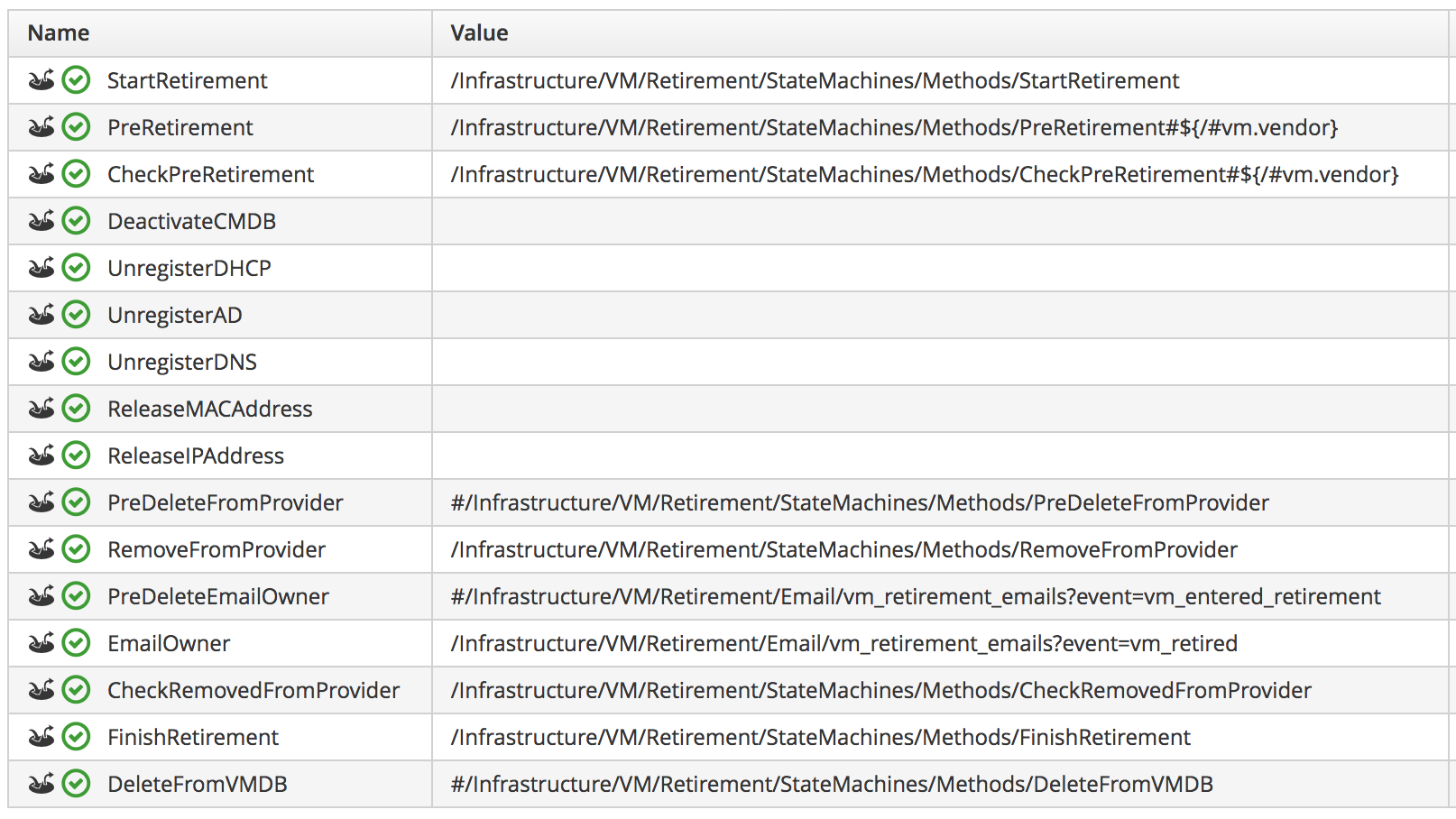Click green checkmark icon next to RemoveFromProvider

tap(77, 549)
